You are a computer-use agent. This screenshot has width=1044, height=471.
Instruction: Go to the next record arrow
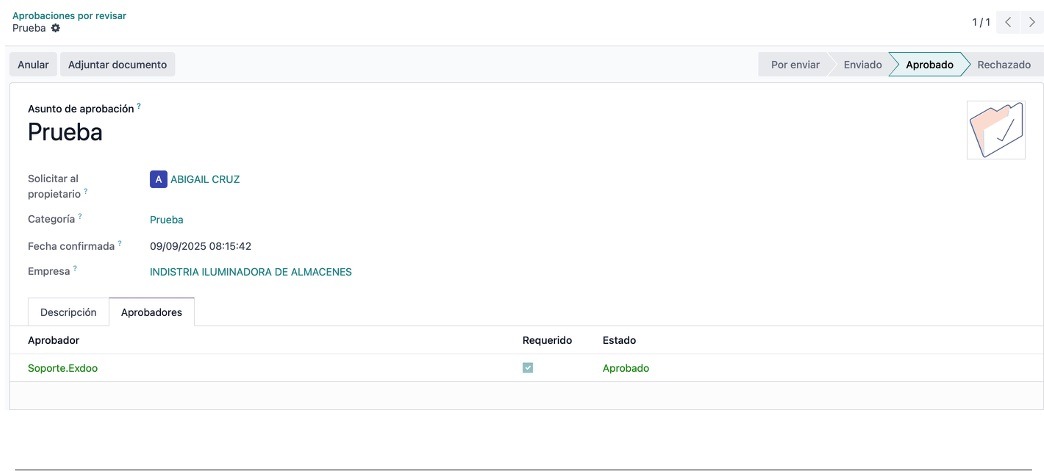(1032, 22)
